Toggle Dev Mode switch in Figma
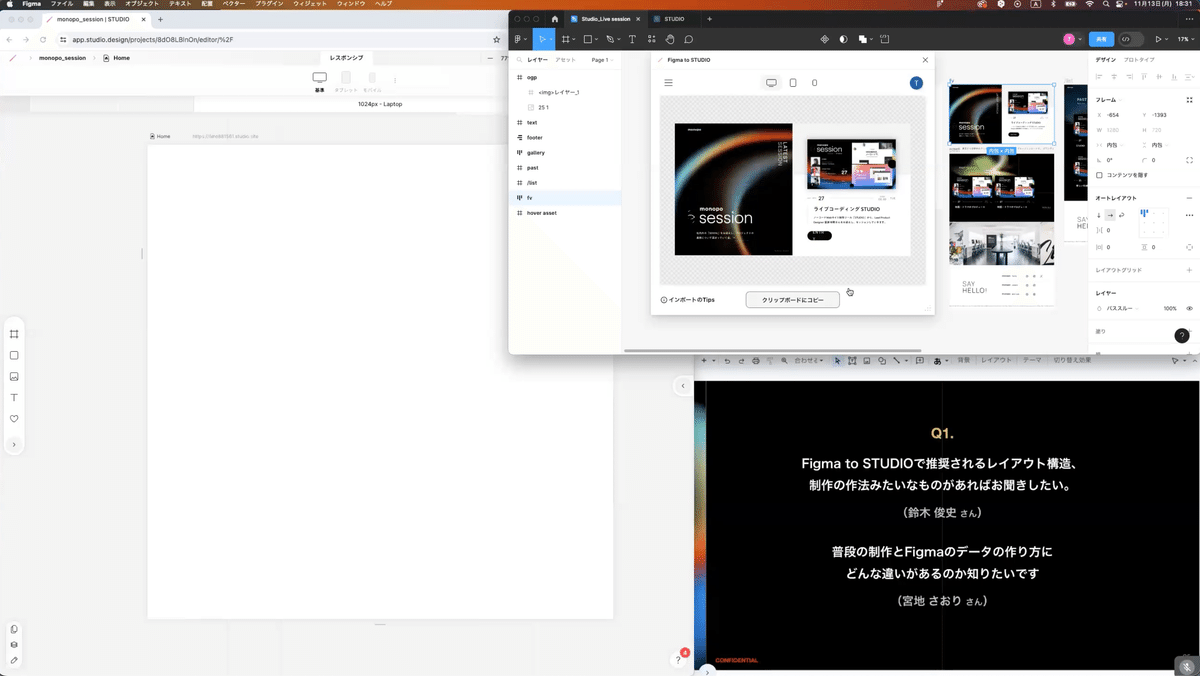The width and height of the screenshot is (1200, 676). point(1130,39)
